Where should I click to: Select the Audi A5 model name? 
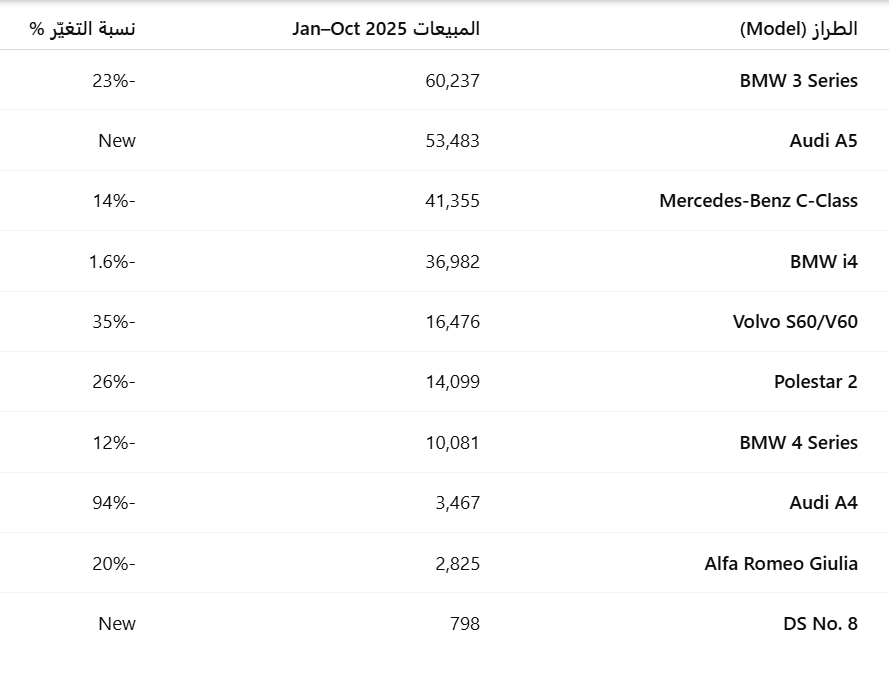coord(823,141)
